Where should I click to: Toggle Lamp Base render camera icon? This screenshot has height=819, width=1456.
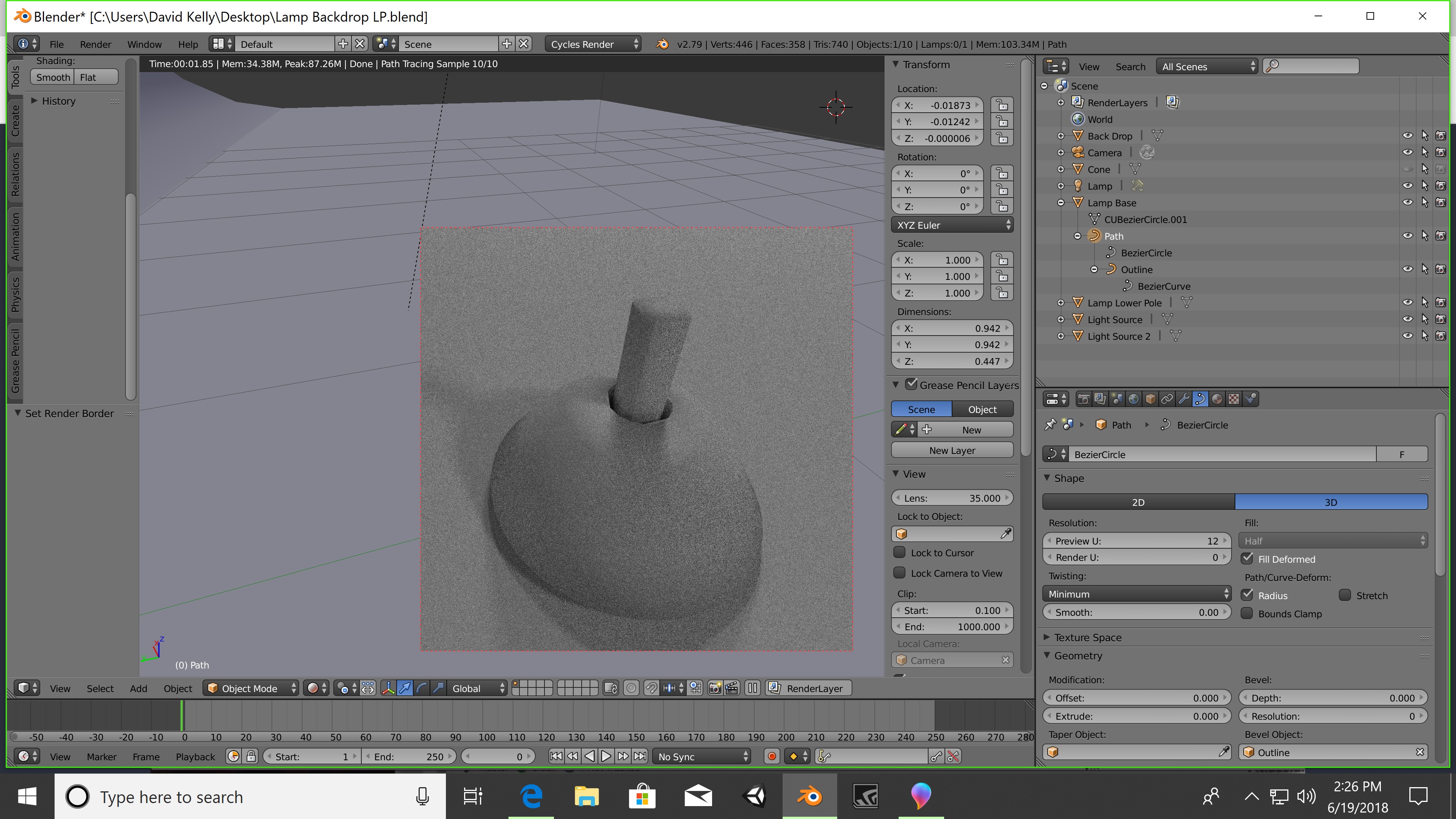(x=1441, y=202)
